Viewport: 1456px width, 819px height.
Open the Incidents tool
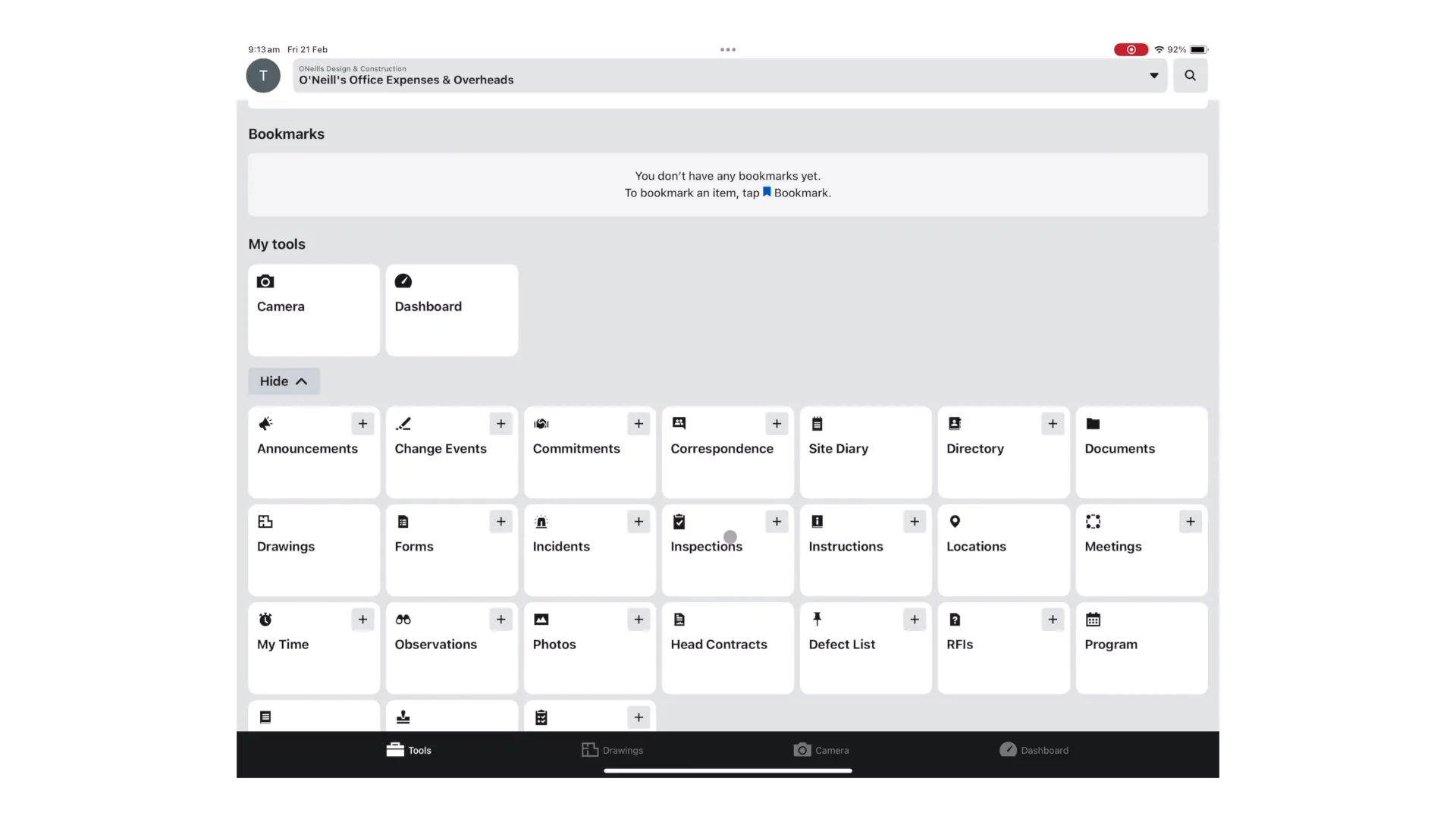589,551
